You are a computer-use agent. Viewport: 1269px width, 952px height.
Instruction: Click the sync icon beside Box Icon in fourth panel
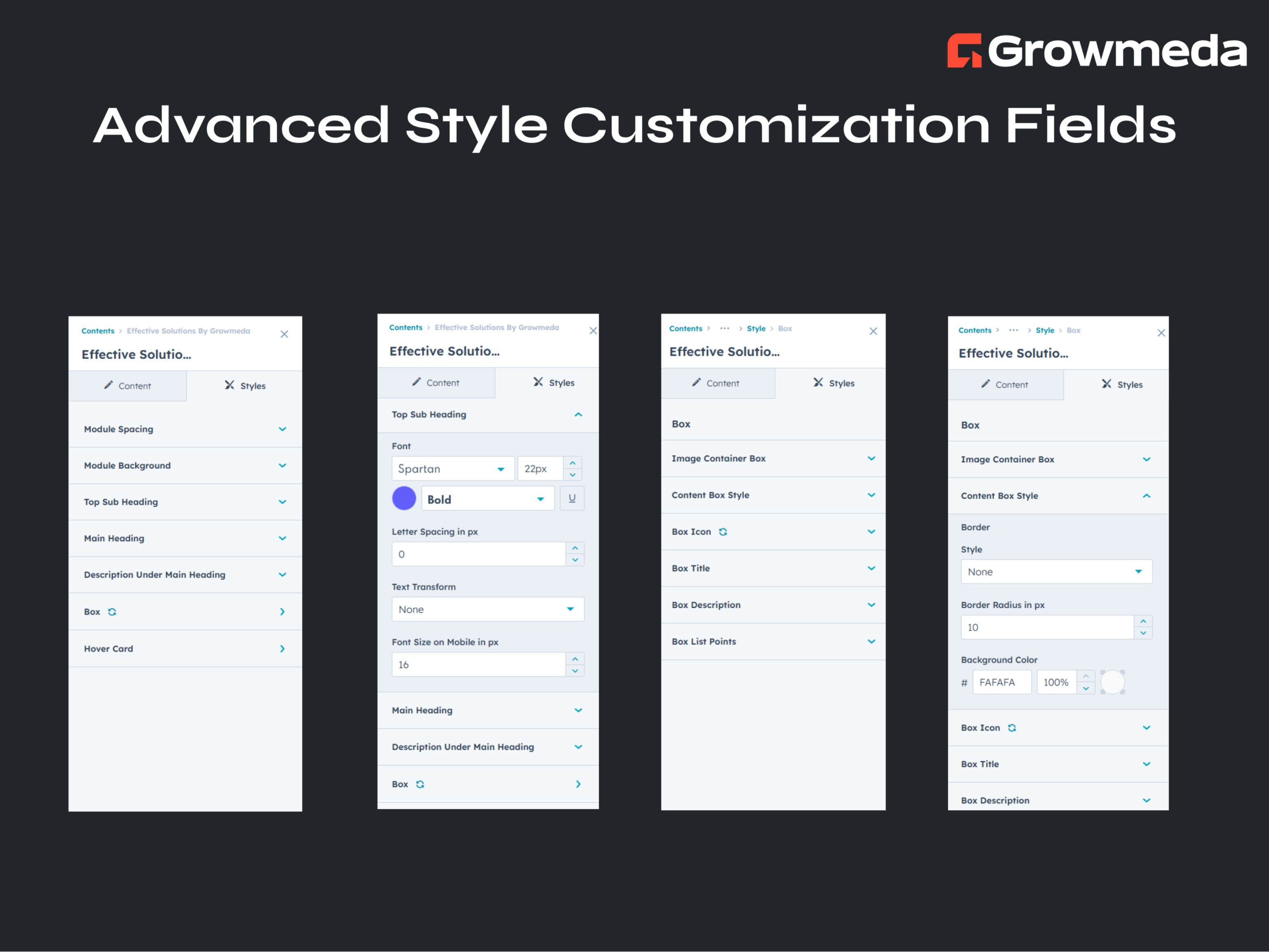point(1012,727)
